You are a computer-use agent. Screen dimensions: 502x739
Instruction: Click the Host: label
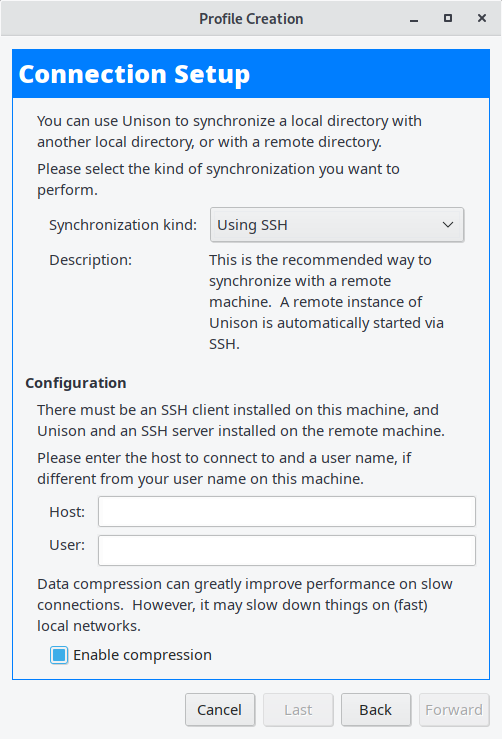click(x=67, y=512)
